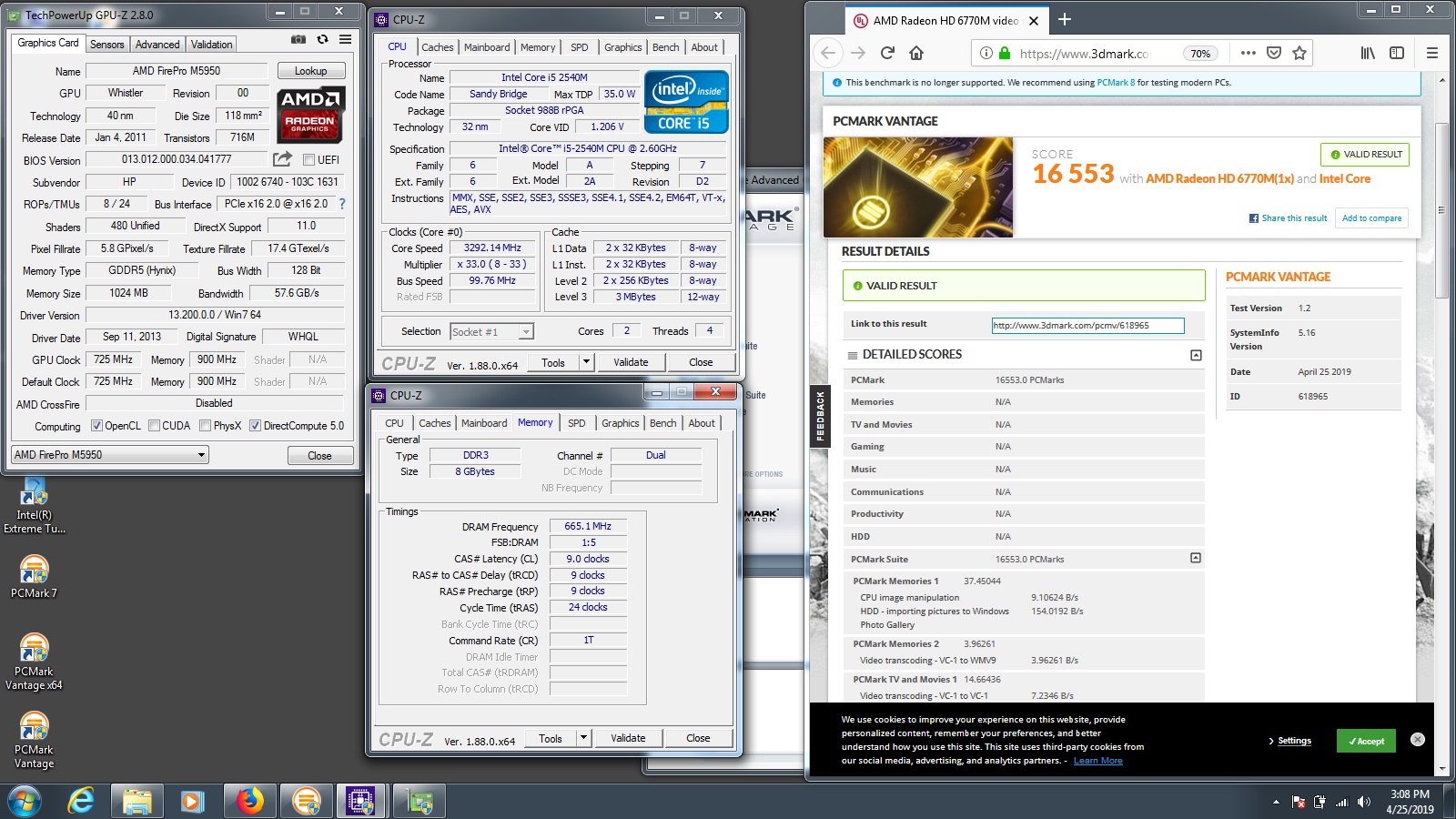
Task: Dismiss the cookie banner X icon
Action: pyautogui.click(x=1417, y=739)
